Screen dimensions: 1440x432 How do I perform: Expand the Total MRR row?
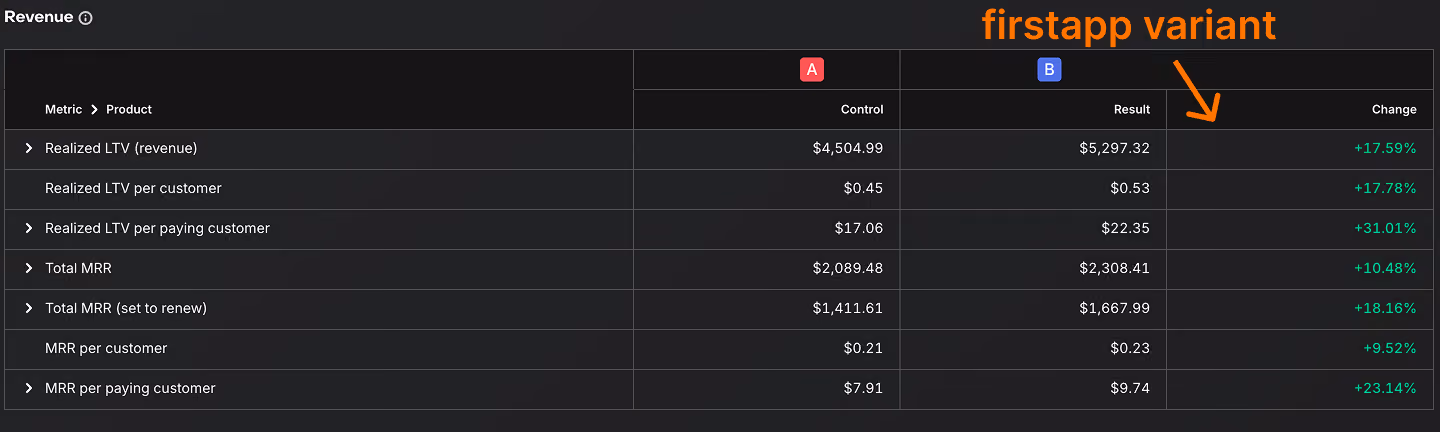click(29, 268)
